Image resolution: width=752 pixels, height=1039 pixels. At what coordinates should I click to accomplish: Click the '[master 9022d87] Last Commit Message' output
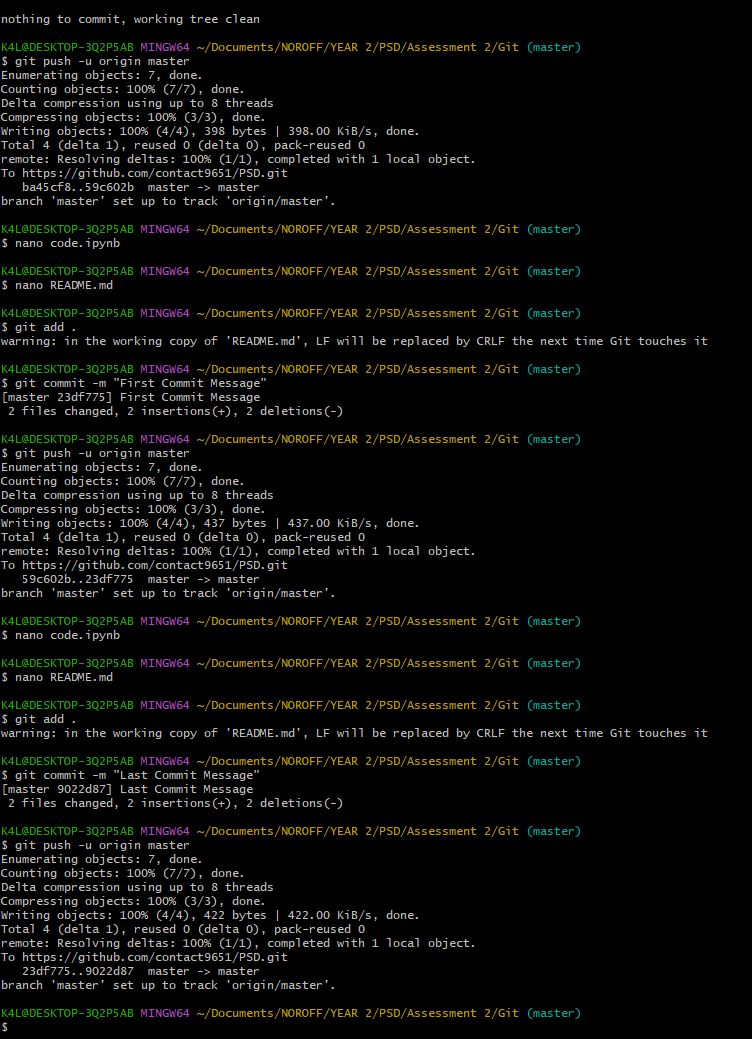(x=127, y=789)
